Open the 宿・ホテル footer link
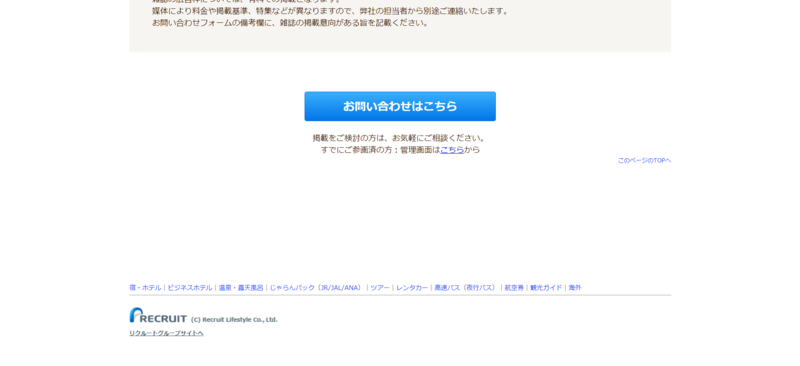Screen dimensions: 800x366 (145, 288)
